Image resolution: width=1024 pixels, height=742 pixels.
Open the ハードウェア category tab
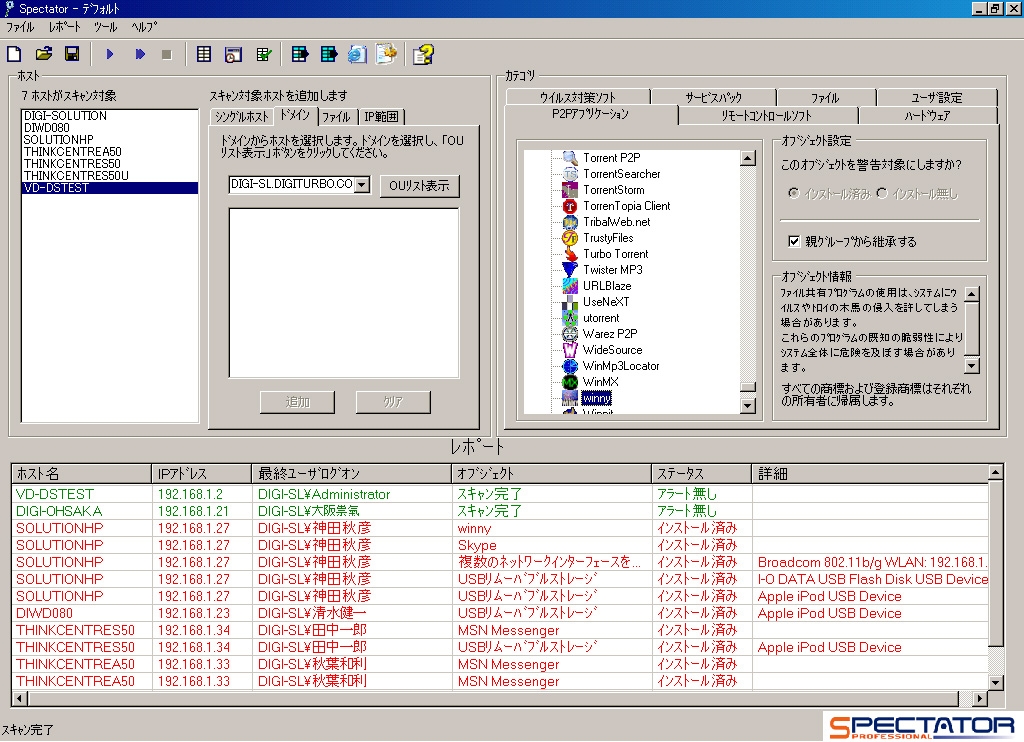point(927,116)
